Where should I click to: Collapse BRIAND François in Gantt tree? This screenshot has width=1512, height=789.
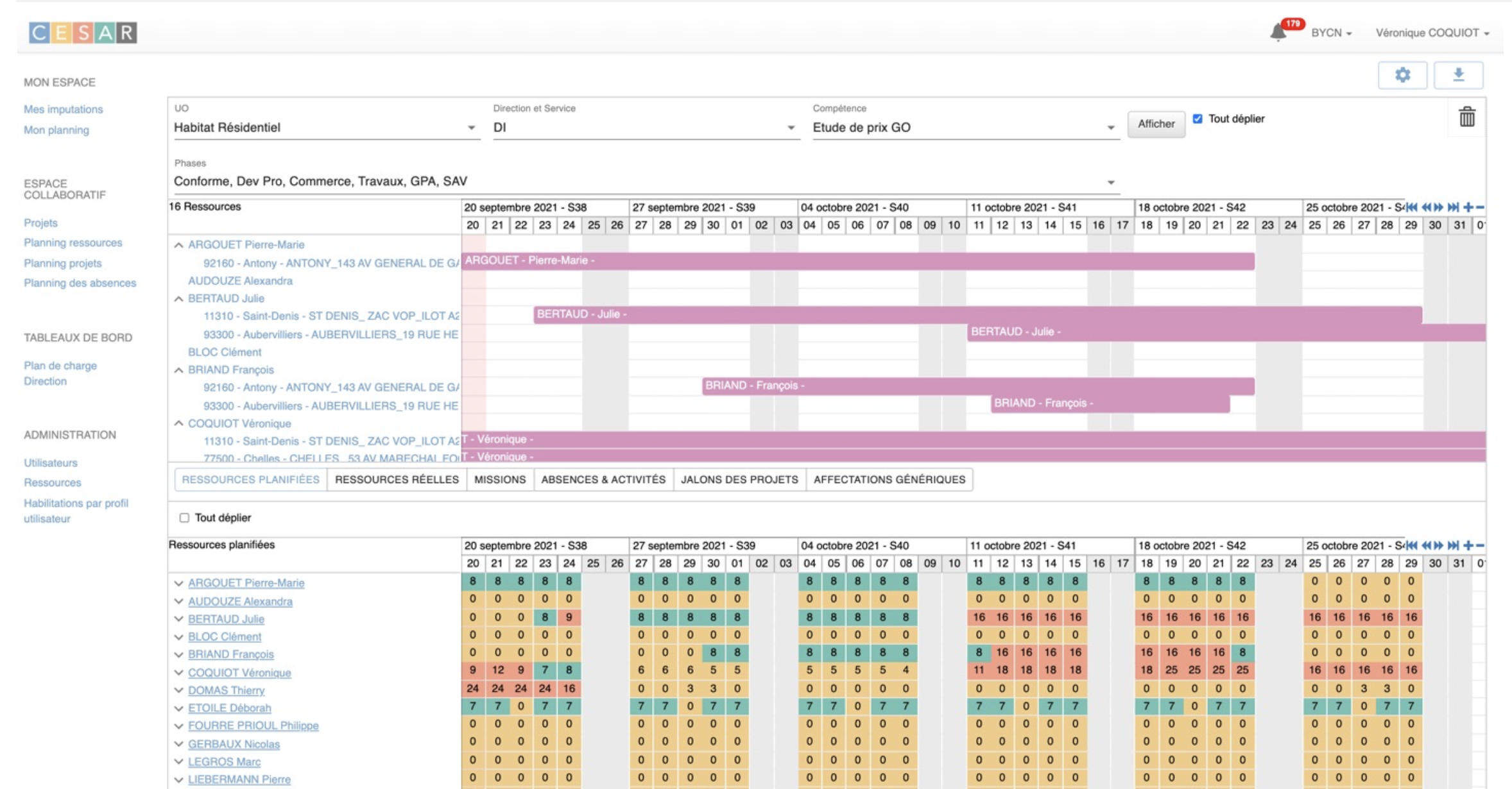(179, 370)
